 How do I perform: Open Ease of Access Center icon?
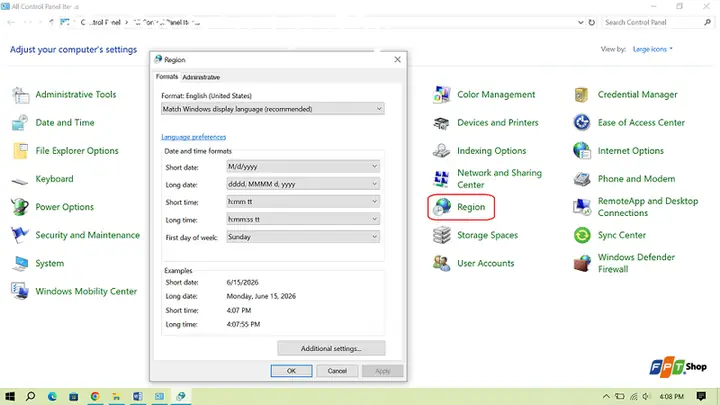click(582, 123)
